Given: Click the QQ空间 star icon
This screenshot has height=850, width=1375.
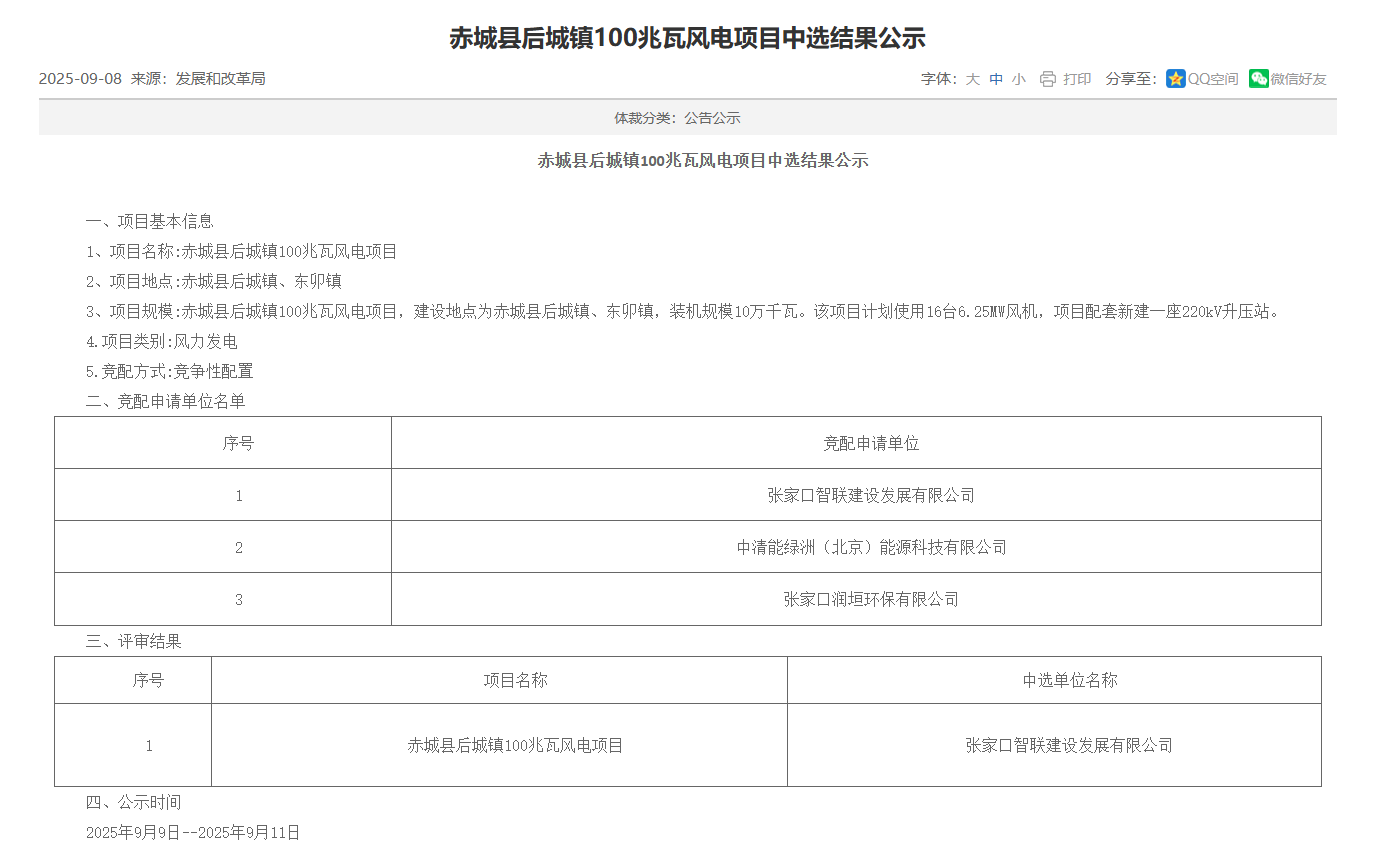Looking at the screenshot, I should [x=1176, y=79].
